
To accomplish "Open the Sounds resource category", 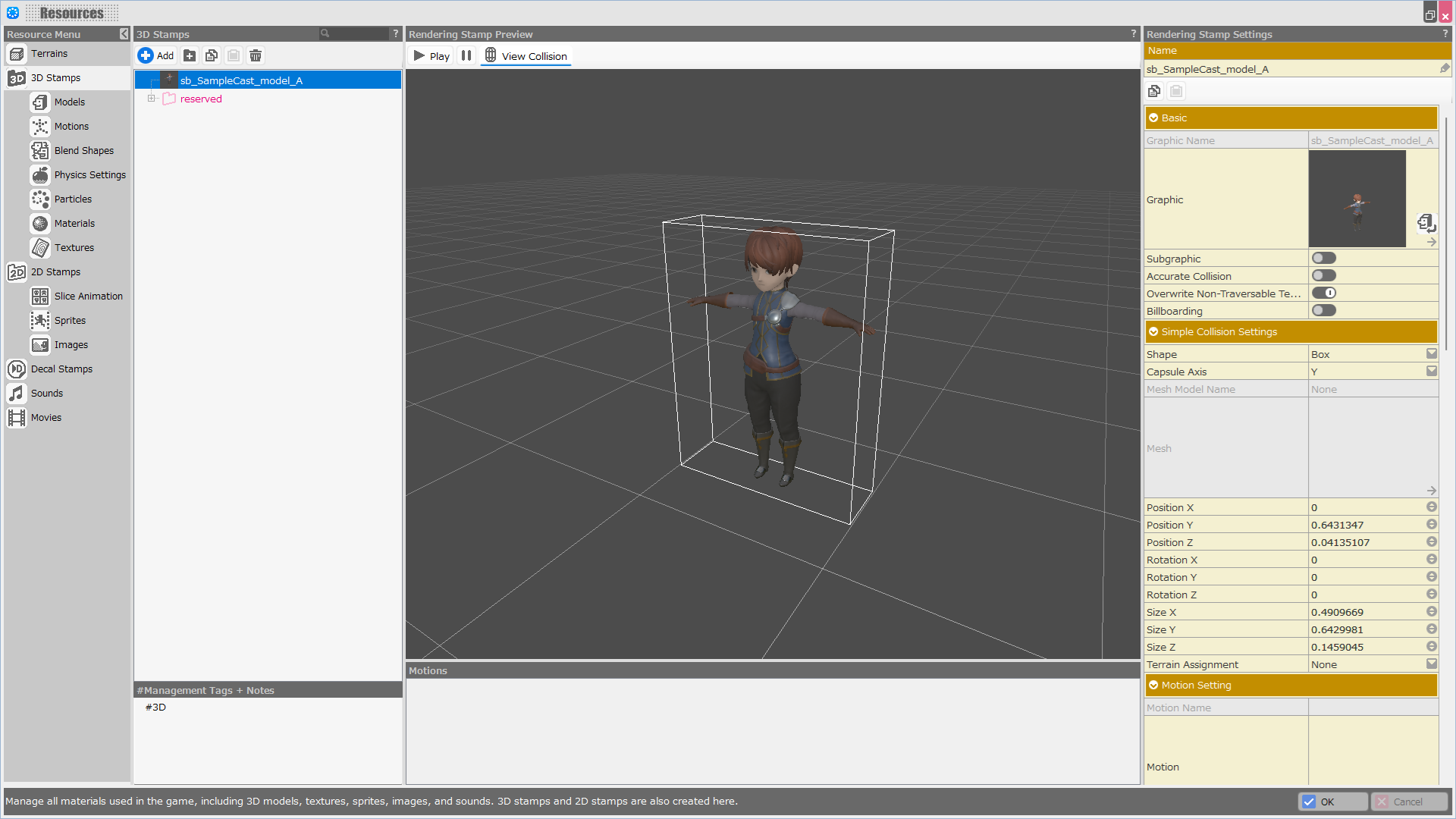I will point(46,393).
